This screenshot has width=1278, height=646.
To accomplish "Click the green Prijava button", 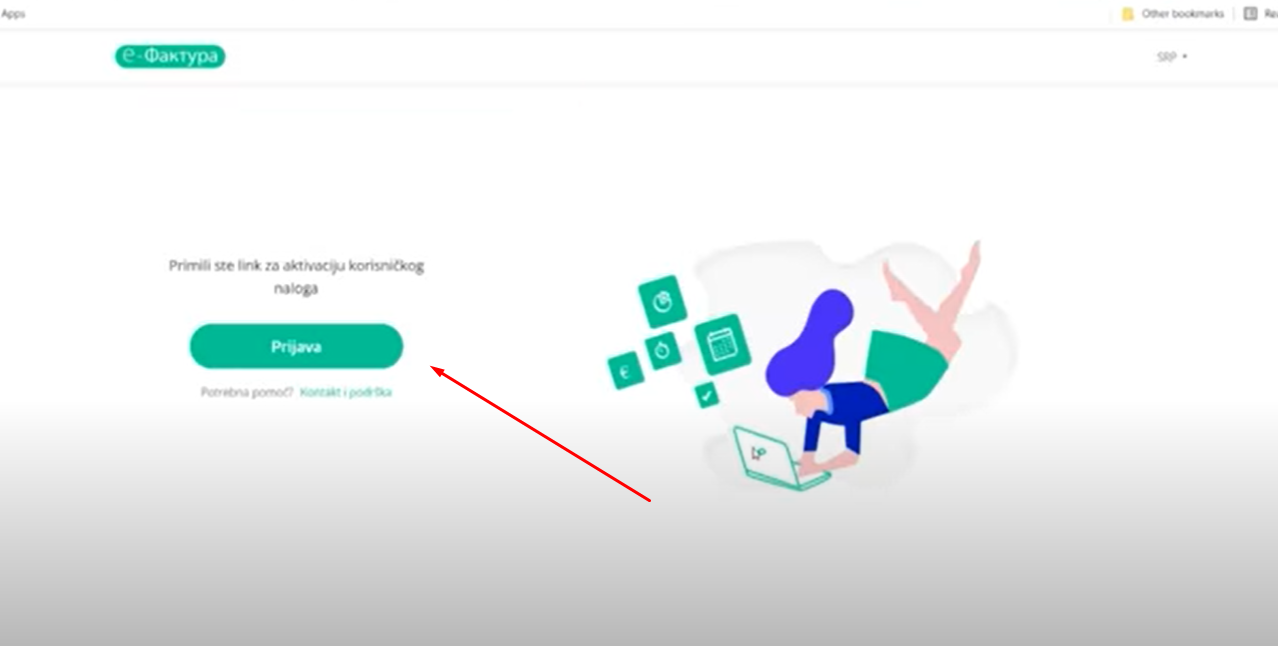I will point(296,347).
